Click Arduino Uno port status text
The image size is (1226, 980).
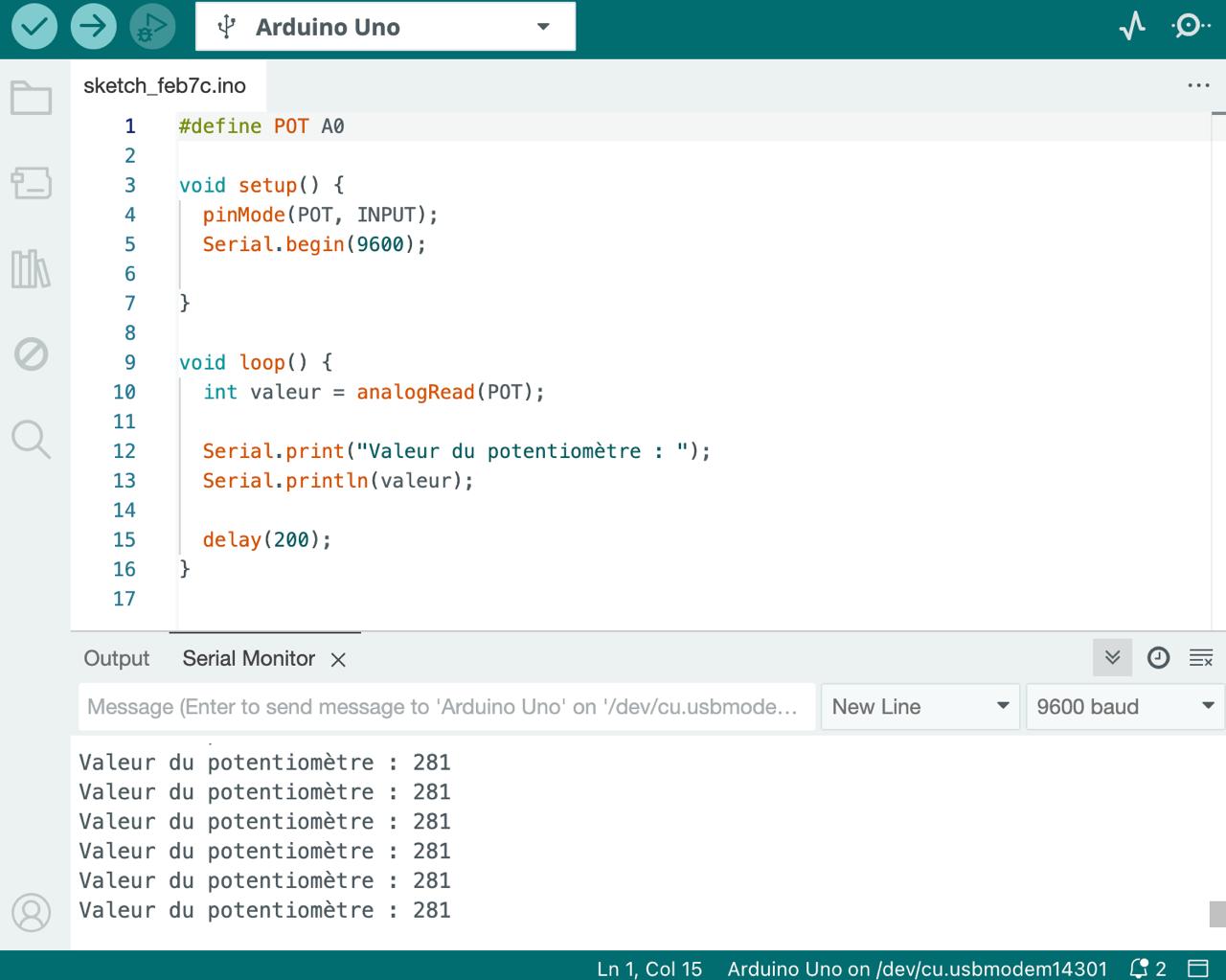point(917,969)
